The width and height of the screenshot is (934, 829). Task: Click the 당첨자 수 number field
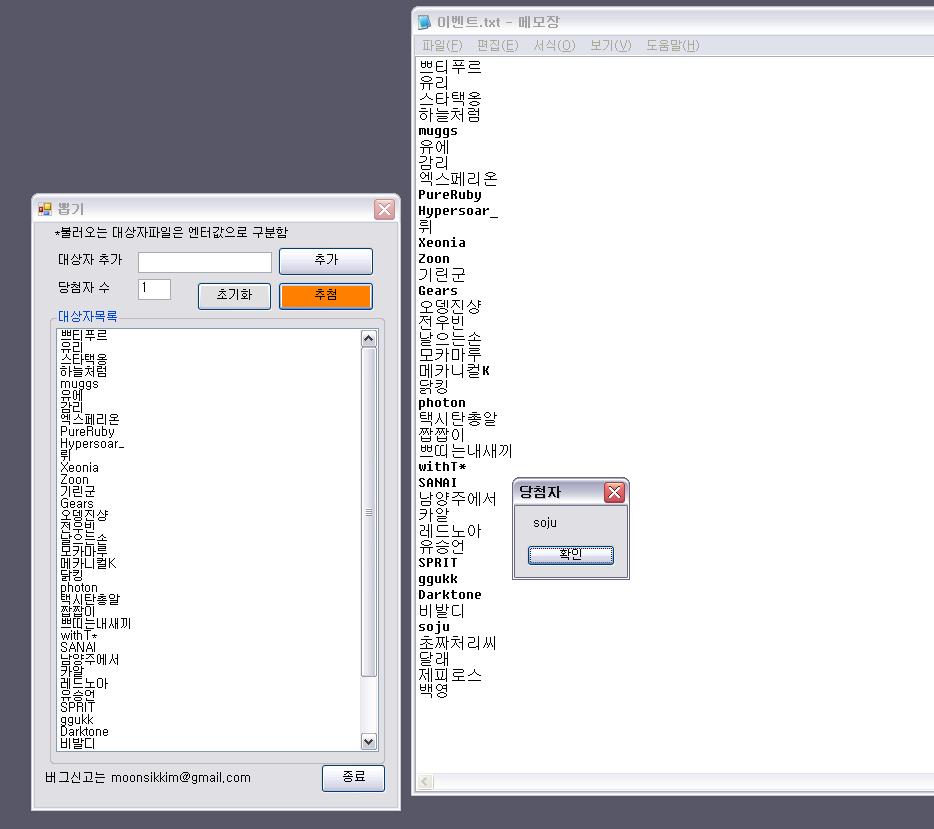[154, 289]
